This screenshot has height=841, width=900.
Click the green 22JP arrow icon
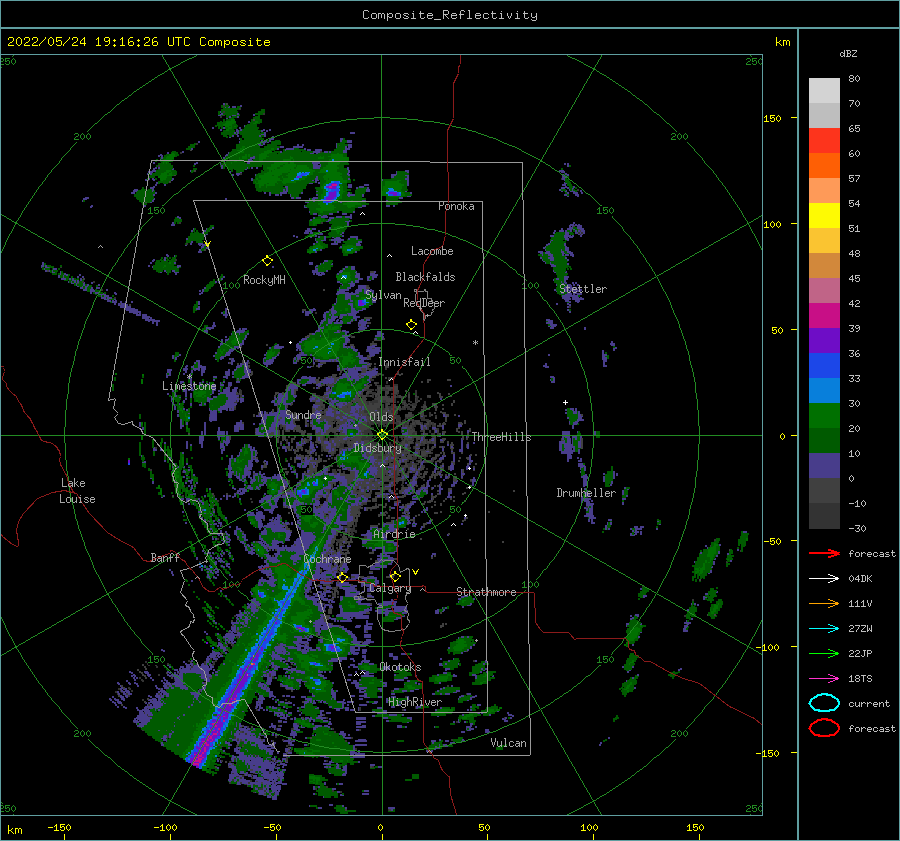824,653
